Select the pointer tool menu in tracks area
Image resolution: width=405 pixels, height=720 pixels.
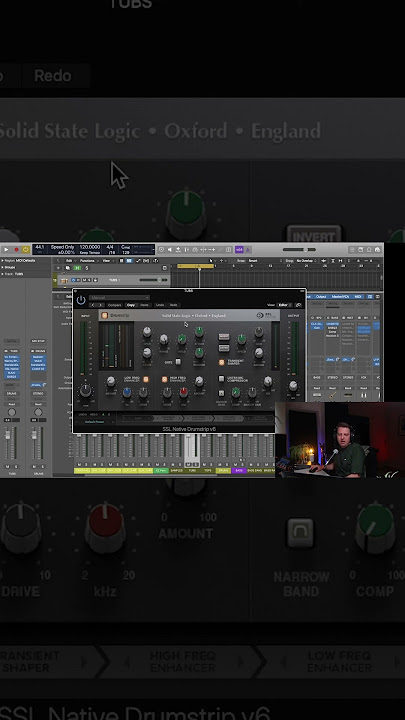point(213,260)
